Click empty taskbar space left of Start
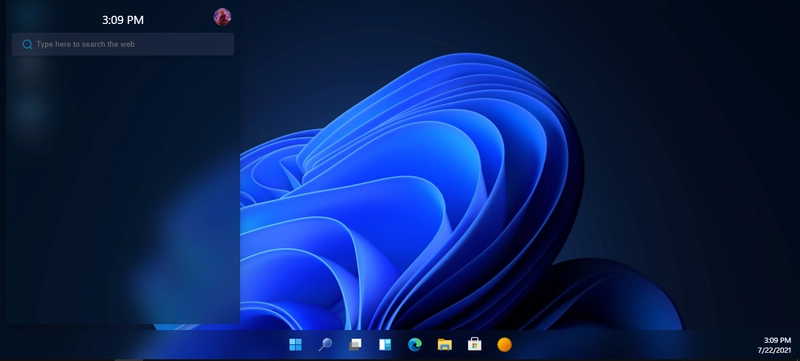The height and width of the screenshot is (361, 800). tap(153, 345)
